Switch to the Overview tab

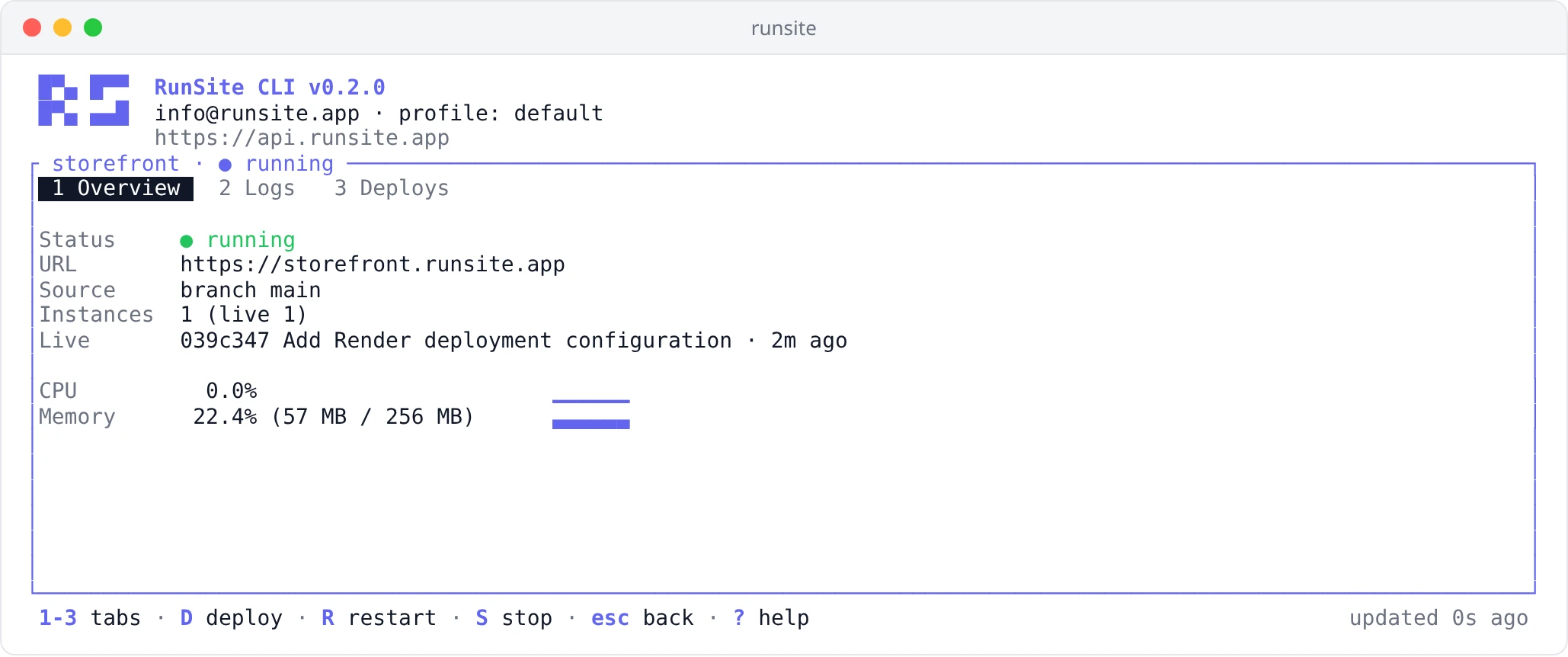116,188
